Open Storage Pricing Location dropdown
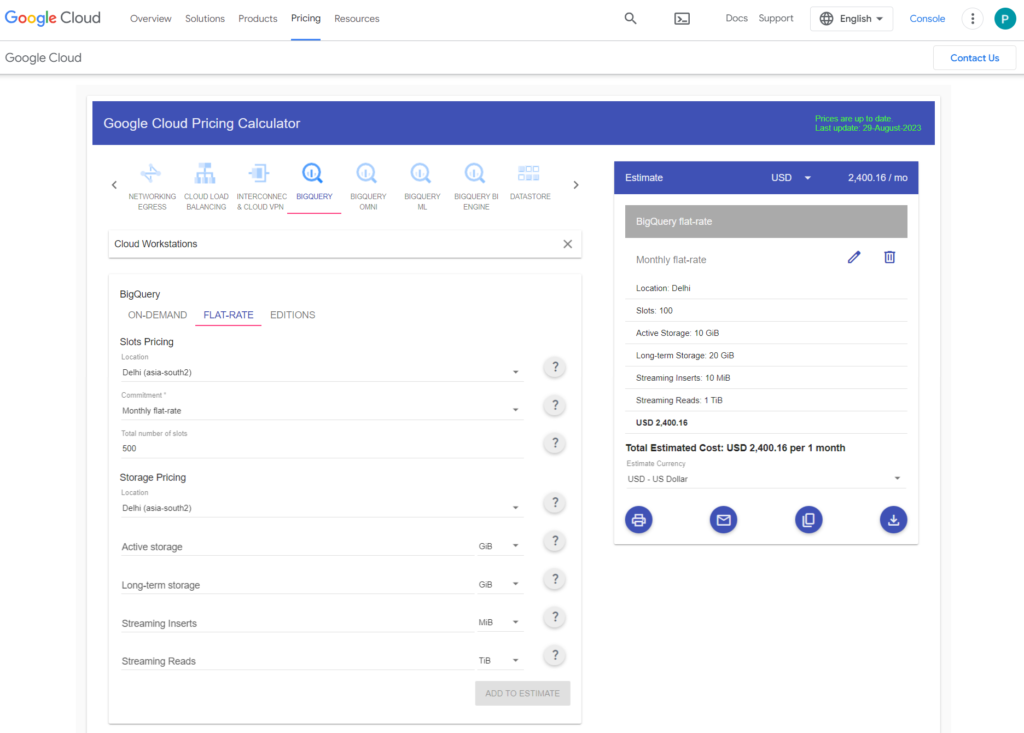The height and width of the screenshot is (733, 1024). pyautogui.click(x=322, y=508)
